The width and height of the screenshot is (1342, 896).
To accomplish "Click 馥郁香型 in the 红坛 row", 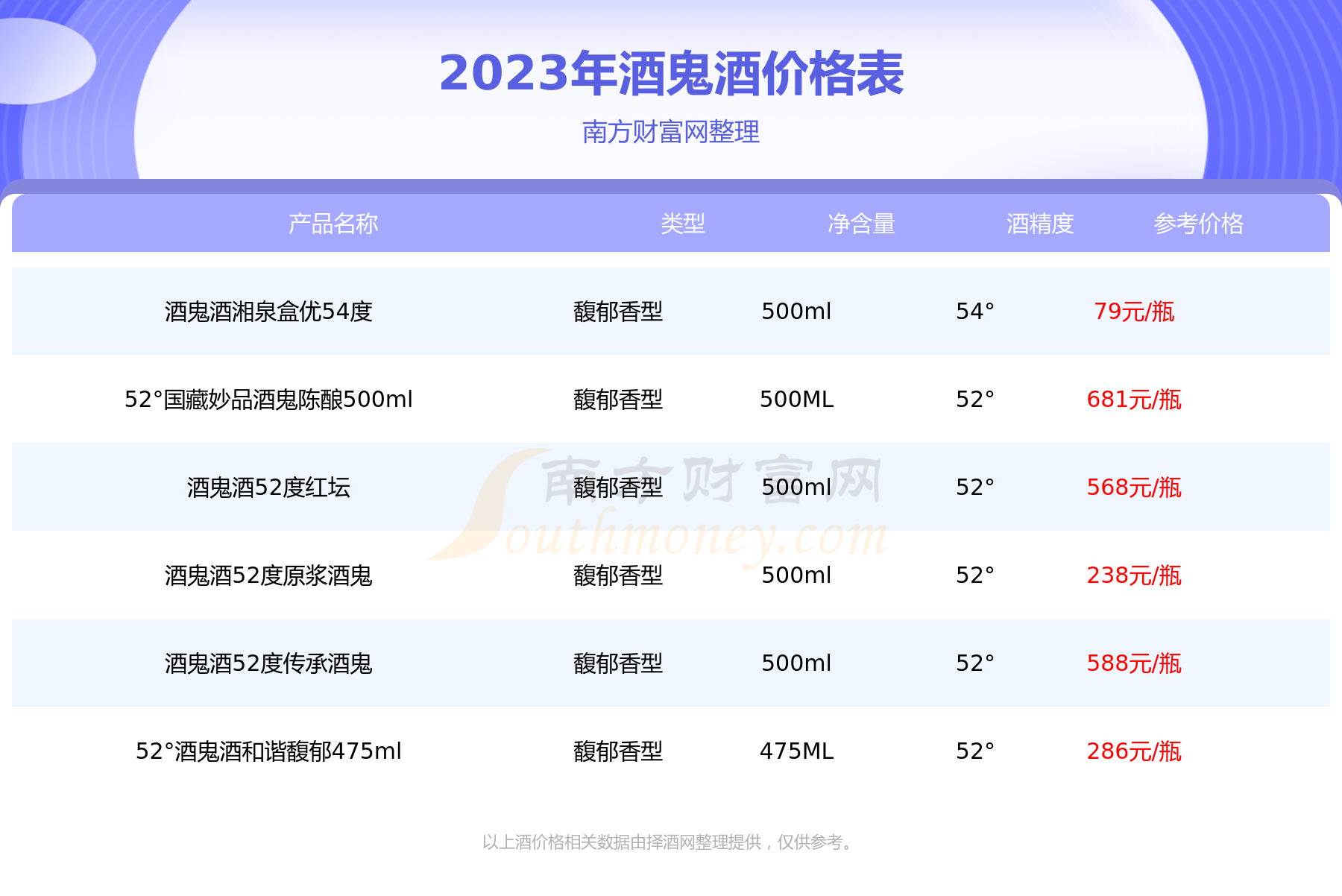I will click(618, 488).
